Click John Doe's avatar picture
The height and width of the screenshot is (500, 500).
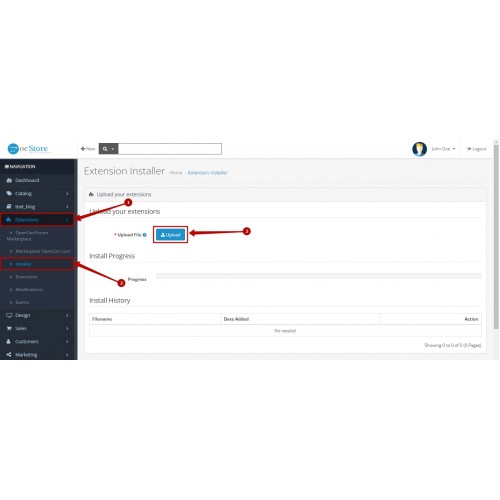[x=419, y=149]
